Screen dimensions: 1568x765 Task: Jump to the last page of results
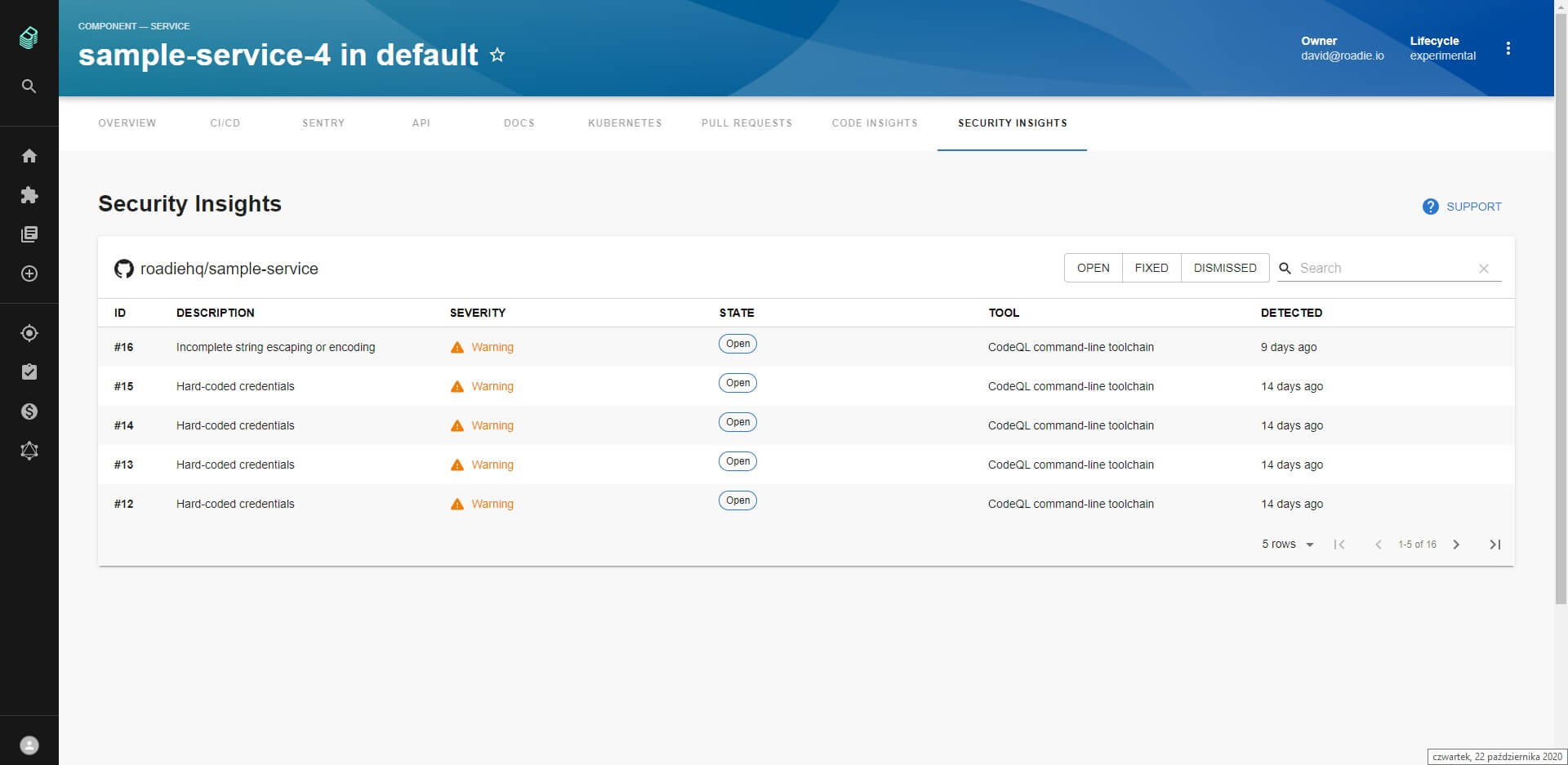coord(1495,545)
